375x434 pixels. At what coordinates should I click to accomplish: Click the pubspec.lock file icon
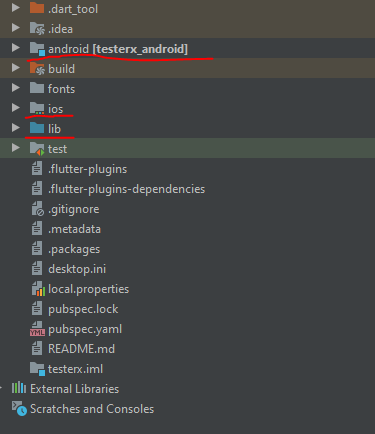tap(37, 308)
